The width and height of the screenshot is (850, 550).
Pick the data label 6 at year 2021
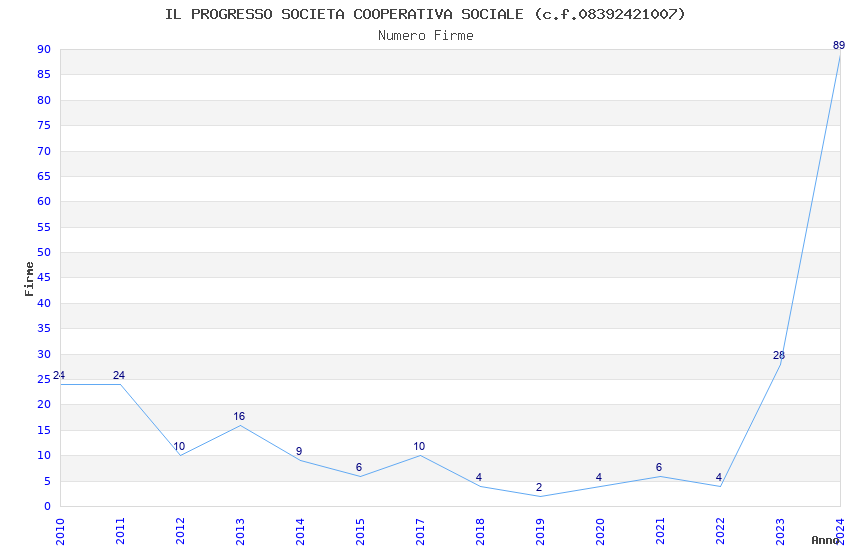click(x=659, y=467)
